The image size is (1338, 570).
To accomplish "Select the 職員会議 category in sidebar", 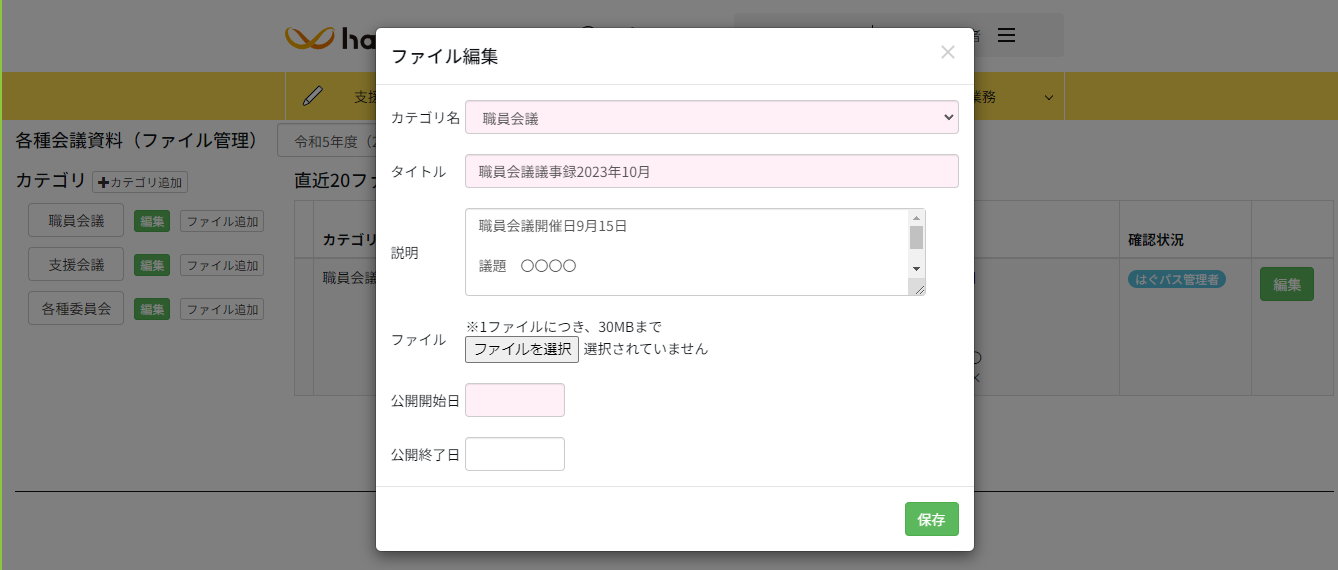I will point(76,221).
